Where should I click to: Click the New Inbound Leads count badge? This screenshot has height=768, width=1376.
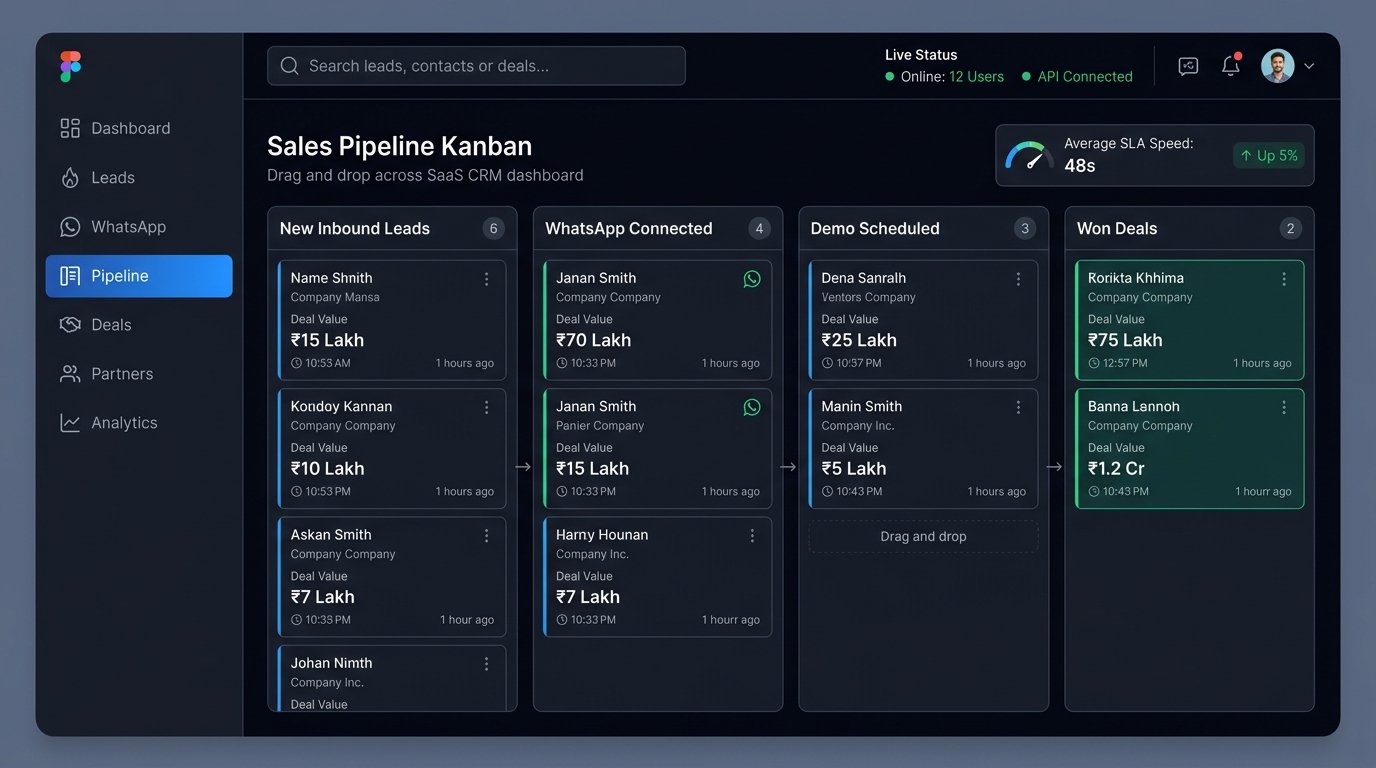493,228
